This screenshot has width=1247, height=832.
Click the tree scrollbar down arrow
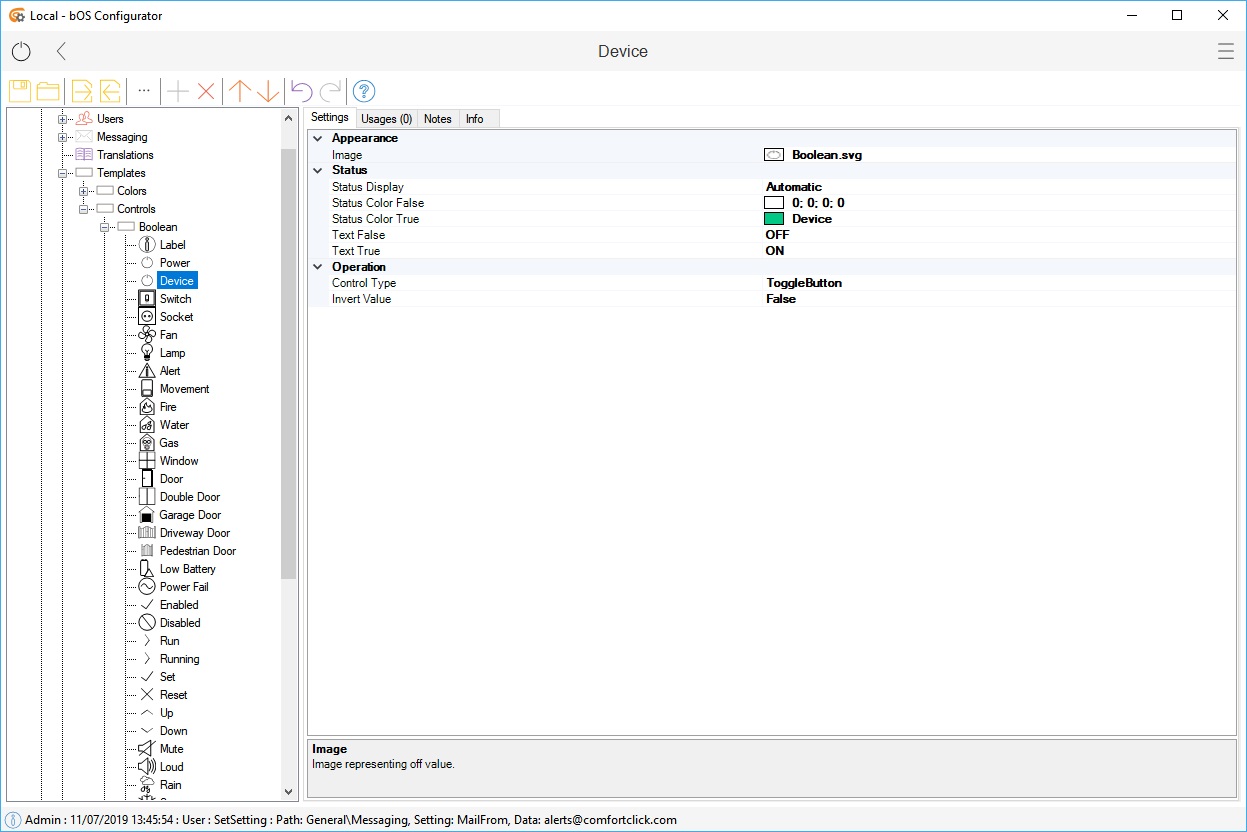(x=289, y=792)
